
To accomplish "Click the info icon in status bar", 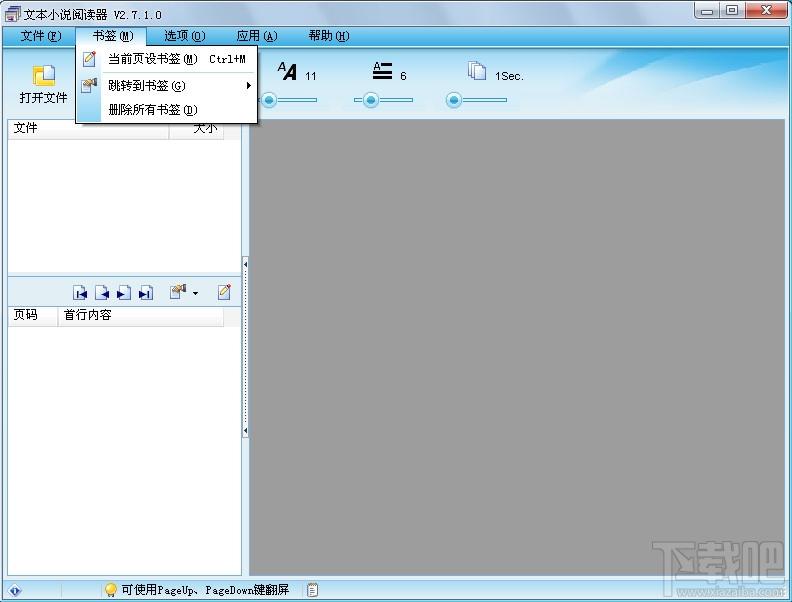I will pyautogui.click(x=15, y=590).
